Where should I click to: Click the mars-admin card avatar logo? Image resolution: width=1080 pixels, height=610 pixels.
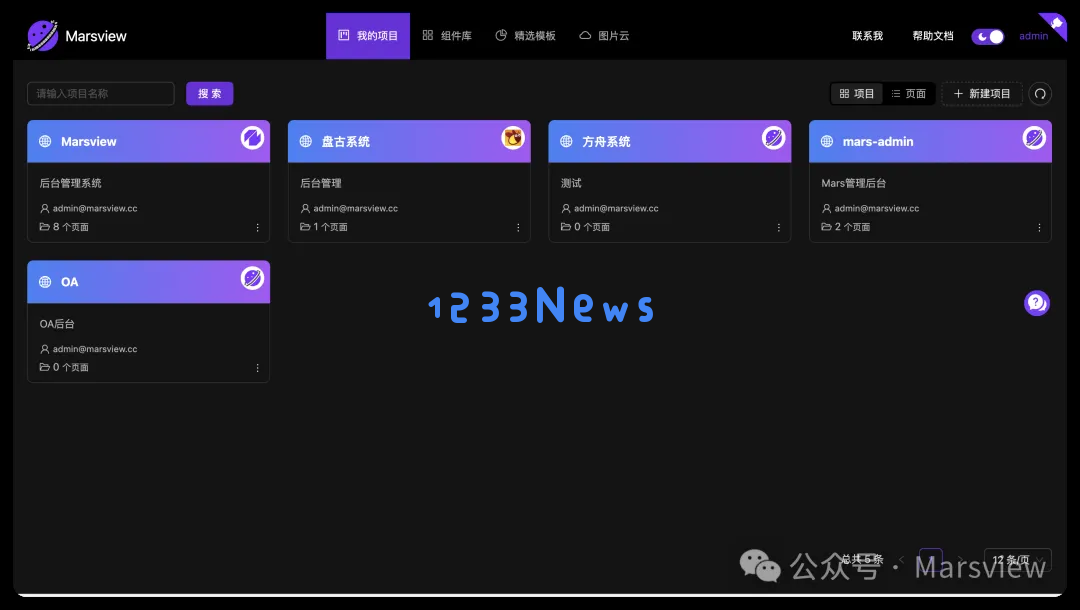click(x=1034, y=138)
